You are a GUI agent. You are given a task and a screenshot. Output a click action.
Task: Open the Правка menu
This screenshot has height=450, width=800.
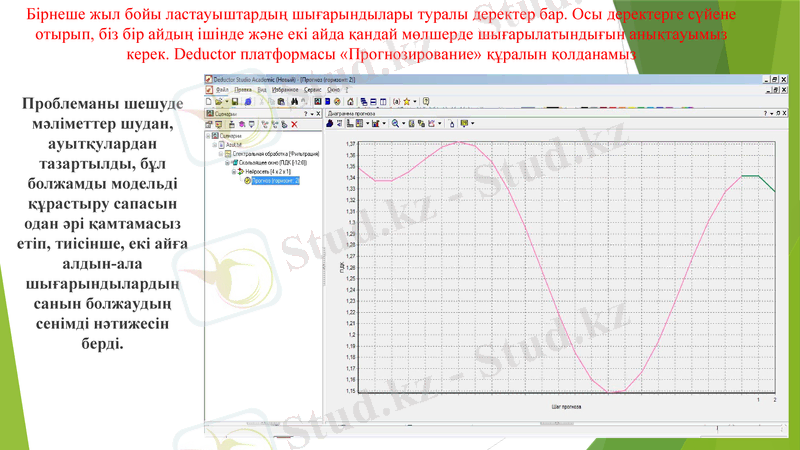(x=243, y=90)
